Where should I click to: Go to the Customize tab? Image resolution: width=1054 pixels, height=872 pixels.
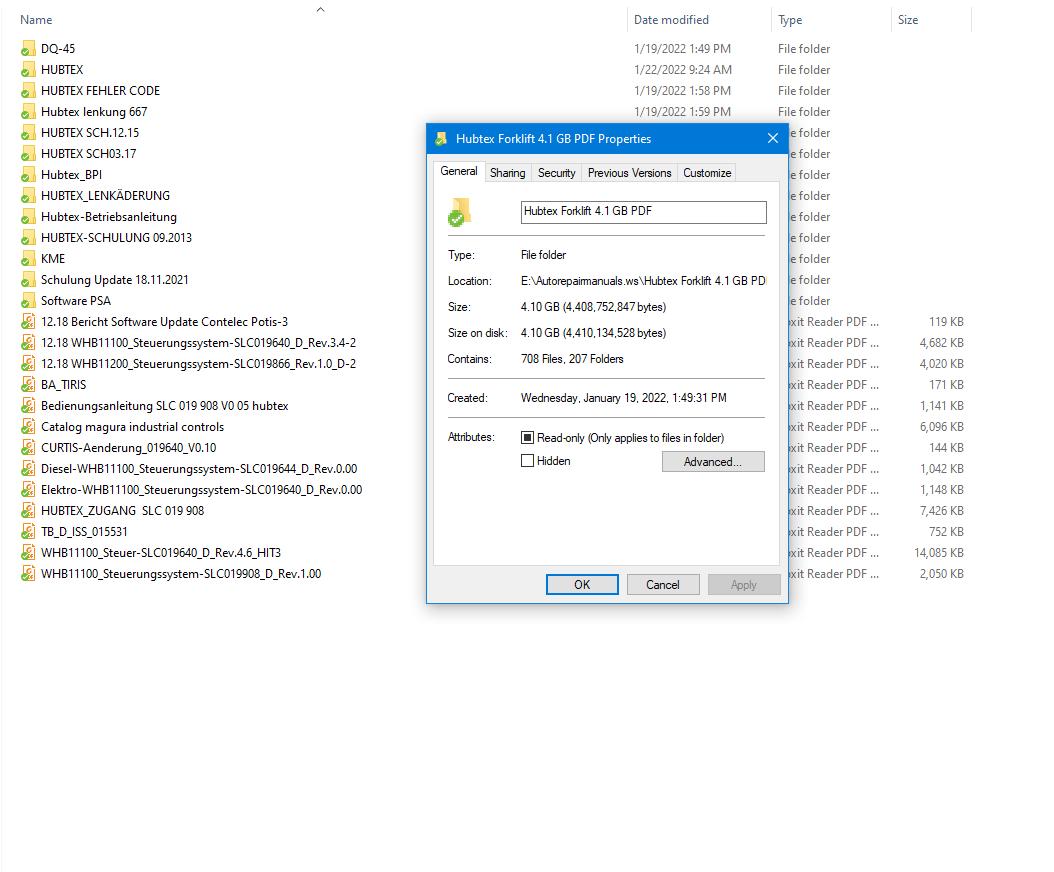(707, 173)
